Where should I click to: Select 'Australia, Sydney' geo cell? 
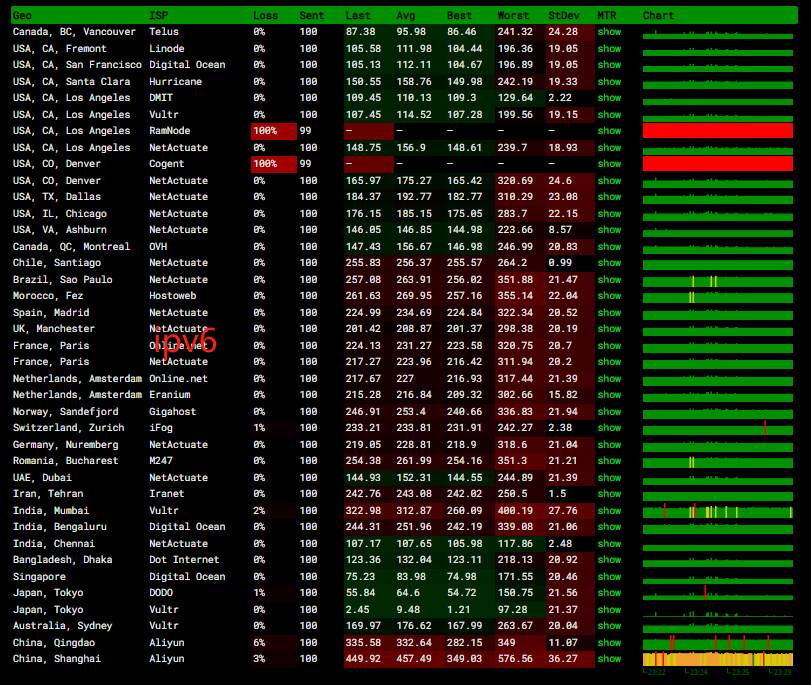[x=62, y=626]
